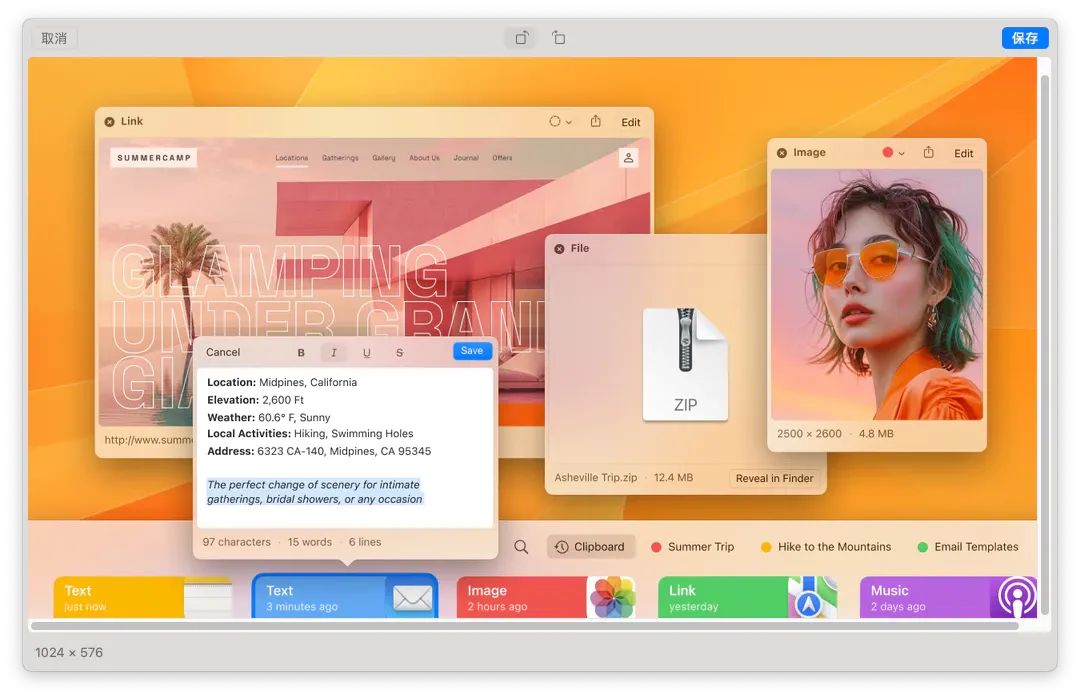The height and width of the screenshot is (698, 1080).
Task: Select the Email Templates pinboard
Action: (x=968, y=547)
